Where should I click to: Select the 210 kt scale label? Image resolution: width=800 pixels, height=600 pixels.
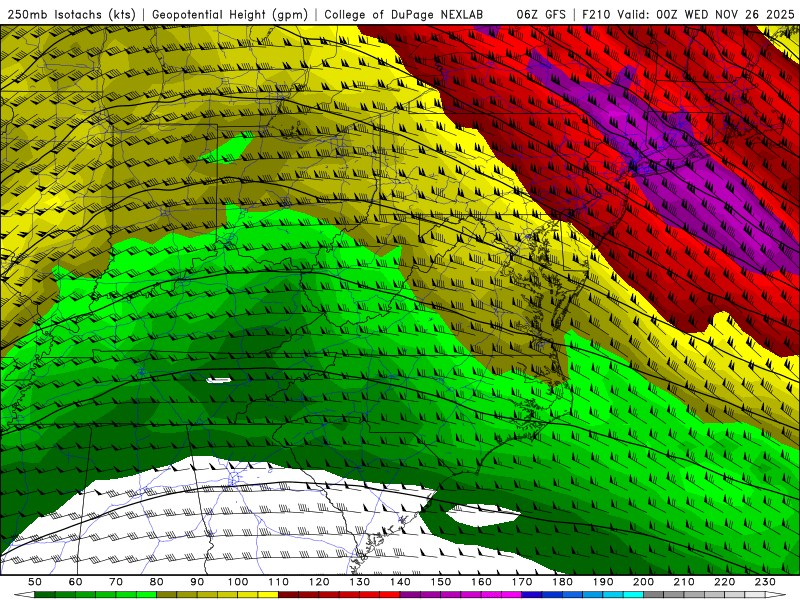(684, 582)
